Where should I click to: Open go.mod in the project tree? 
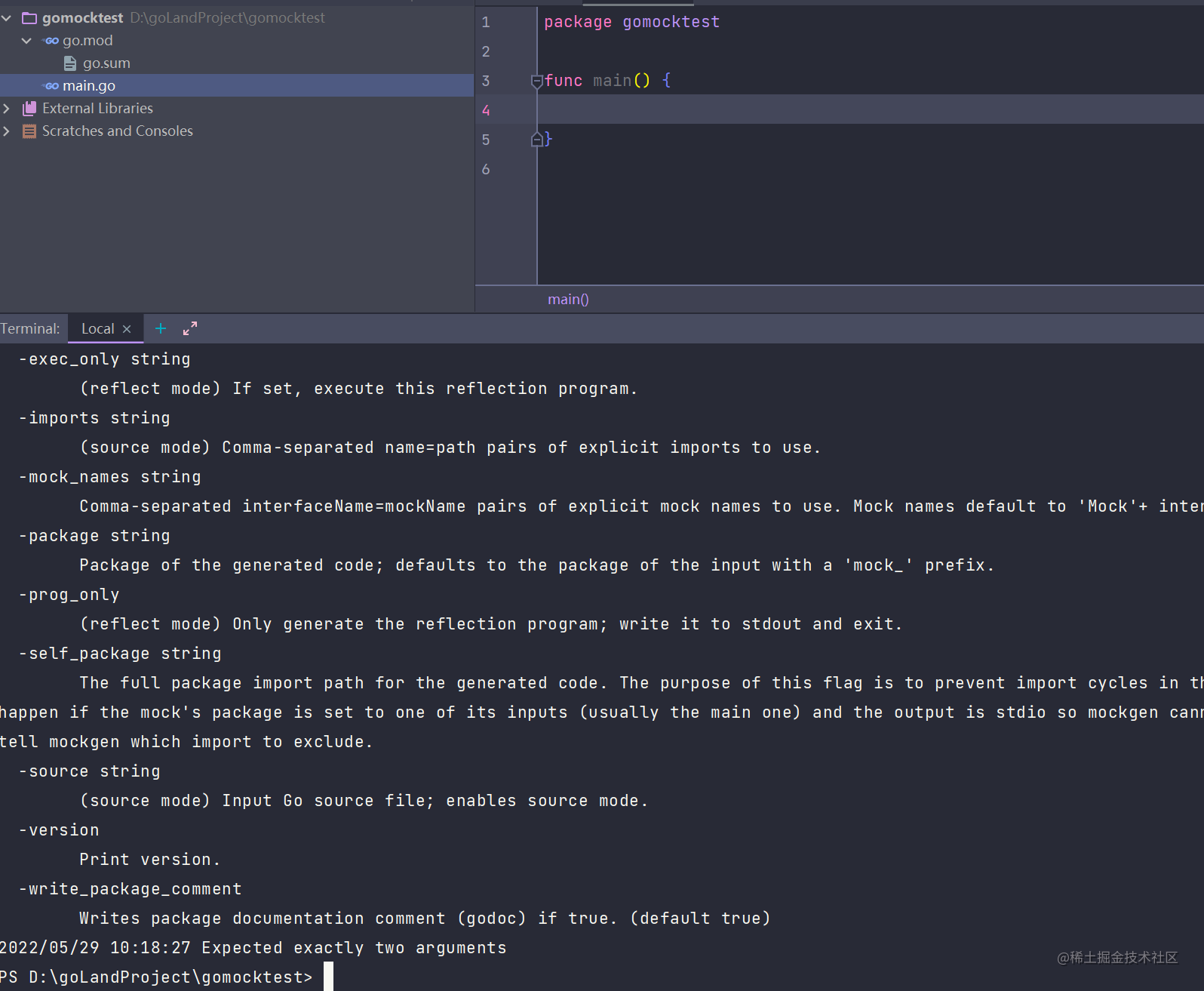click(88, 41)
